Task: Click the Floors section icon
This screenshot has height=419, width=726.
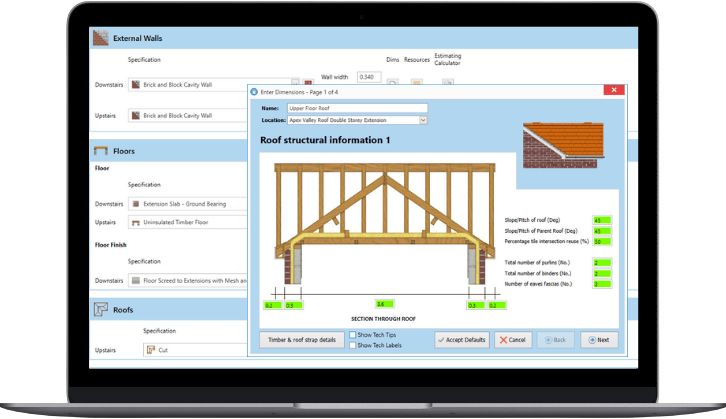Action: coord(100,151)
